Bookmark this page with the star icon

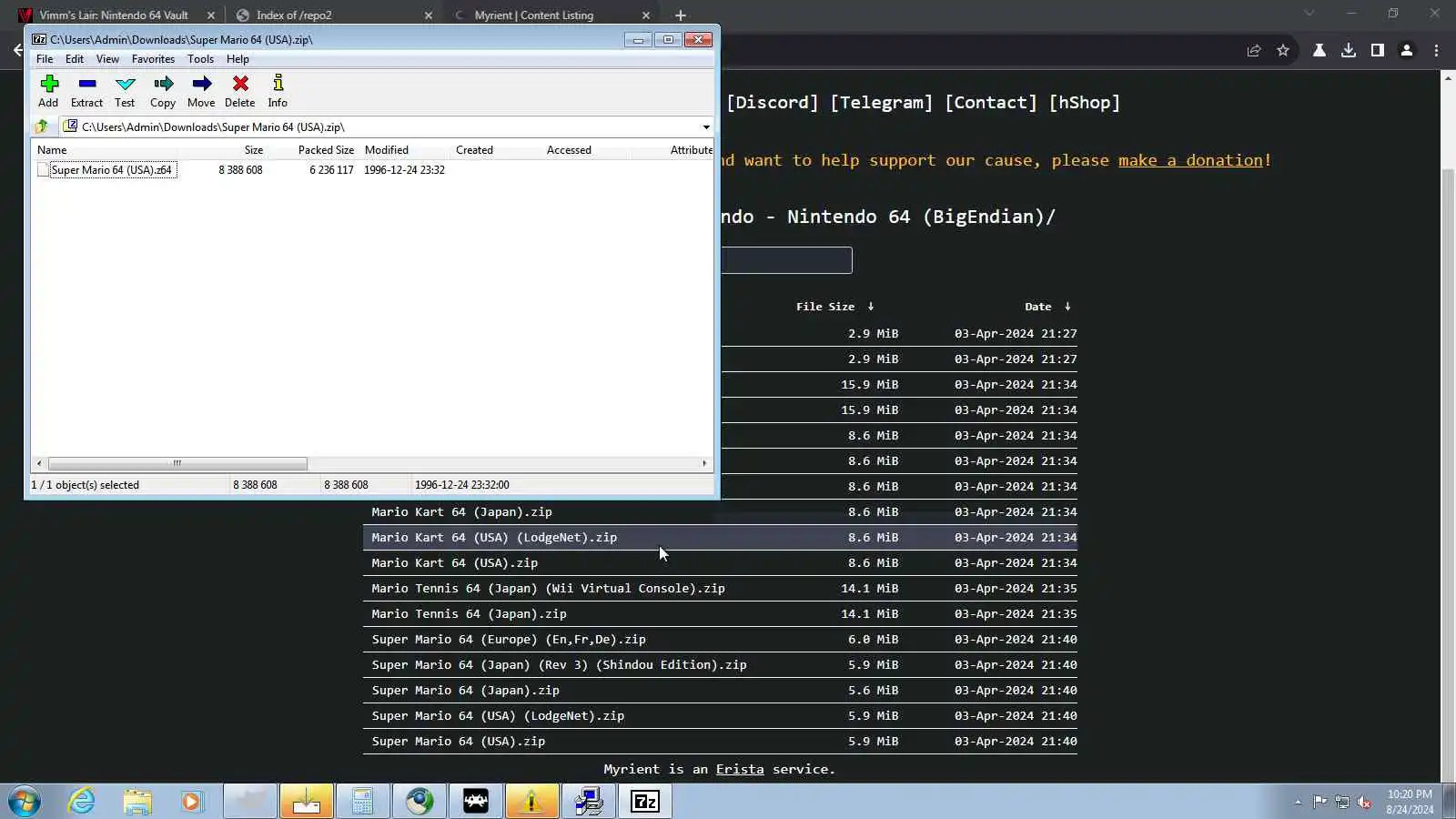coord(1283,51)
